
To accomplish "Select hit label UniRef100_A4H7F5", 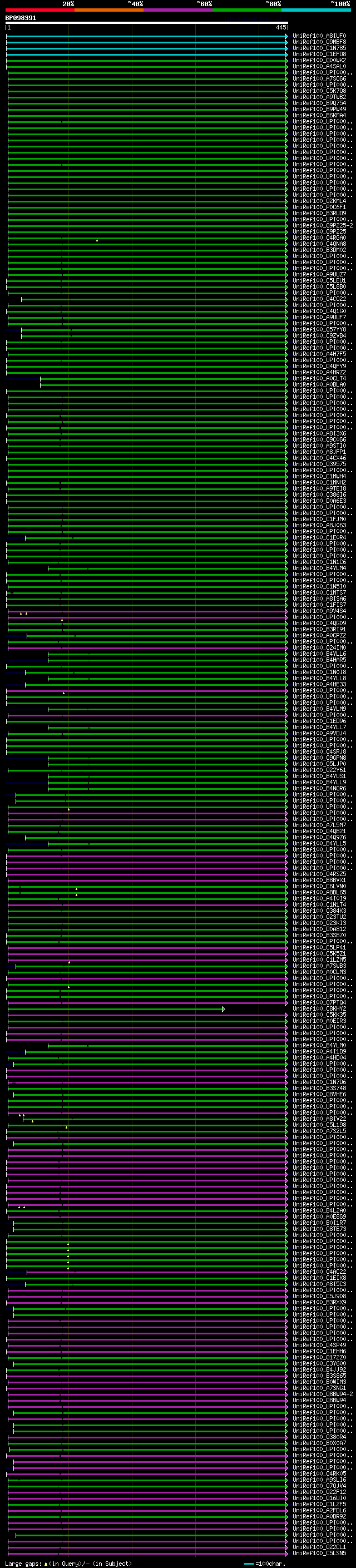I will click(319, 354).
